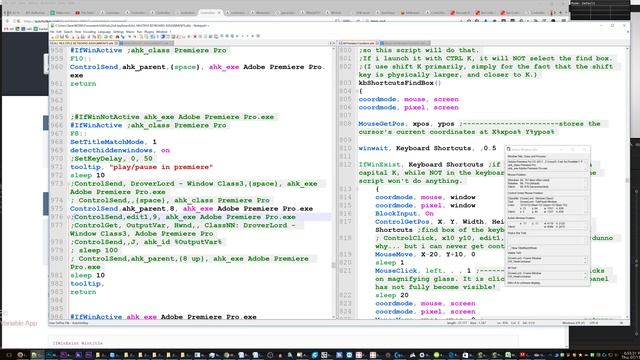Click the right pane vertical scrollbar
The image size is (640, 360).
click(x=627, y=184)
